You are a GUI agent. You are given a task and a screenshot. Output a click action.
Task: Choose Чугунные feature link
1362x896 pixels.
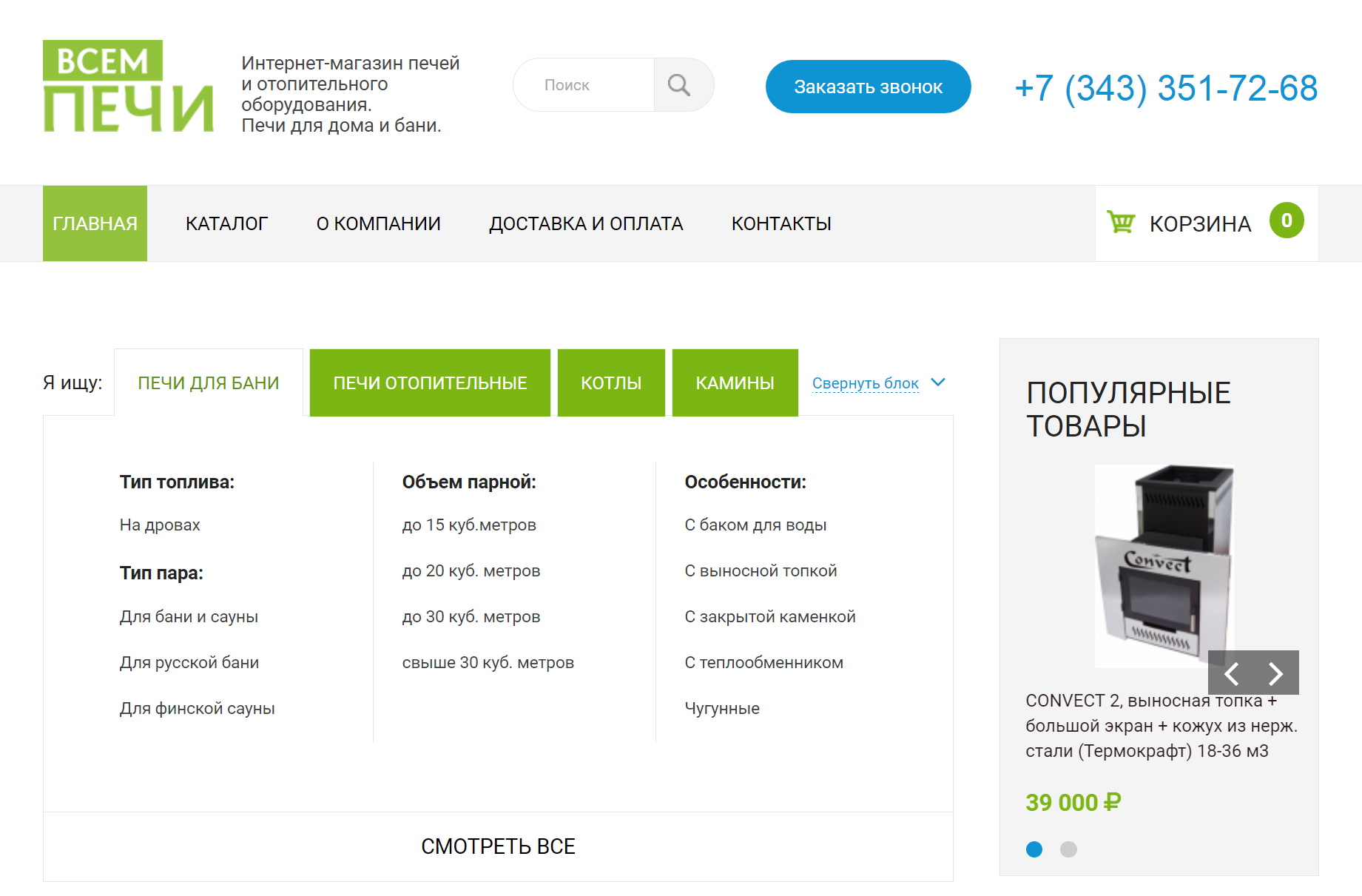tap(722, 708)
